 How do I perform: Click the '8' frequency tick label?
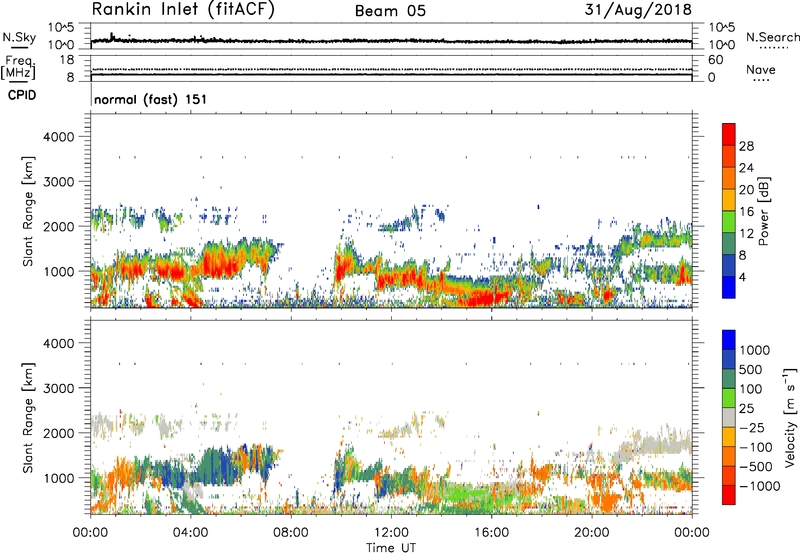click(x=70, y=77)
